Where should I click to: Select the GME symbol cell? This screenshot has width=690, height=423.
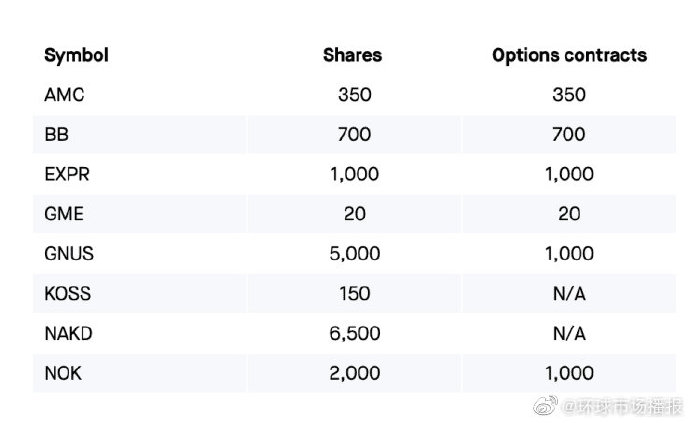(64, 214)
